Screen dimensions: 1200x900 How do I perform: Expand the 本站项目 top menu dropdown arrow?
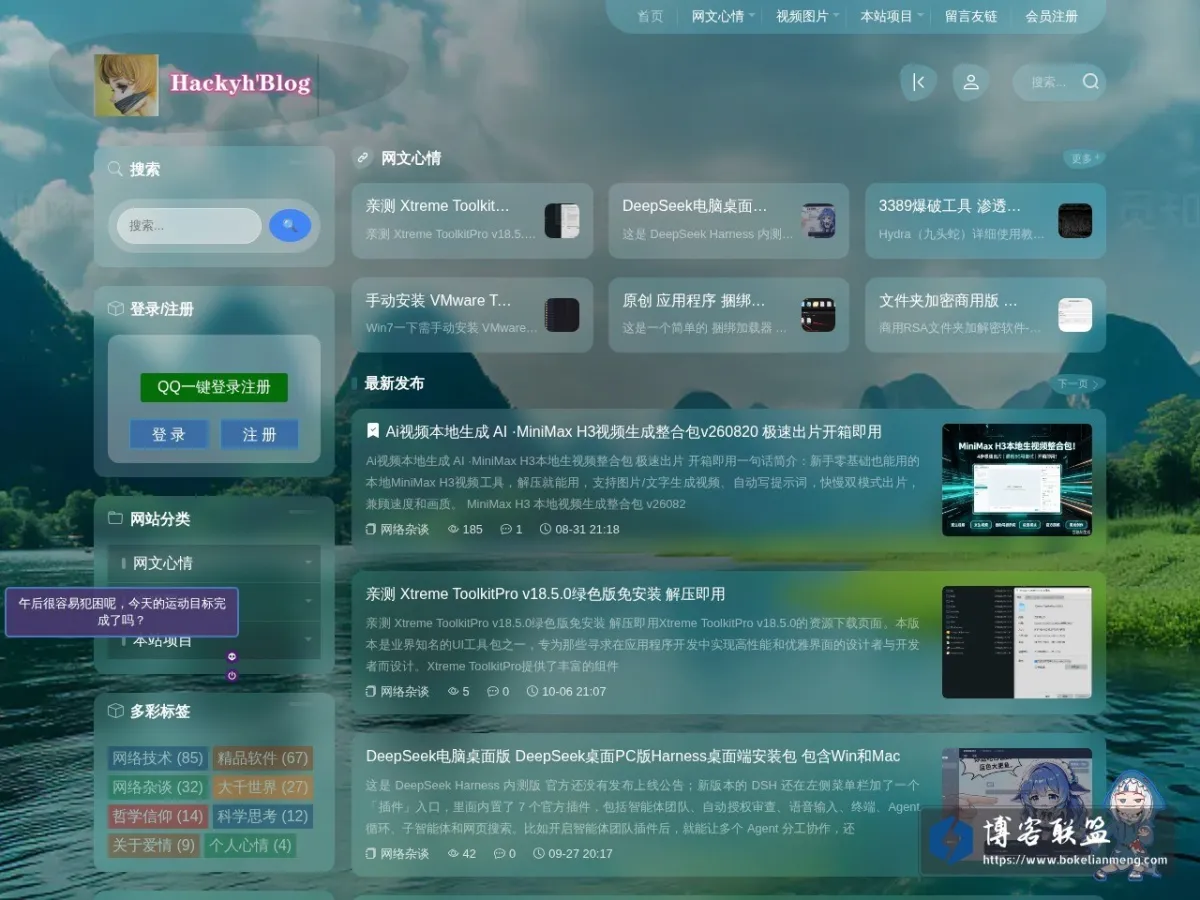point(920,16)
